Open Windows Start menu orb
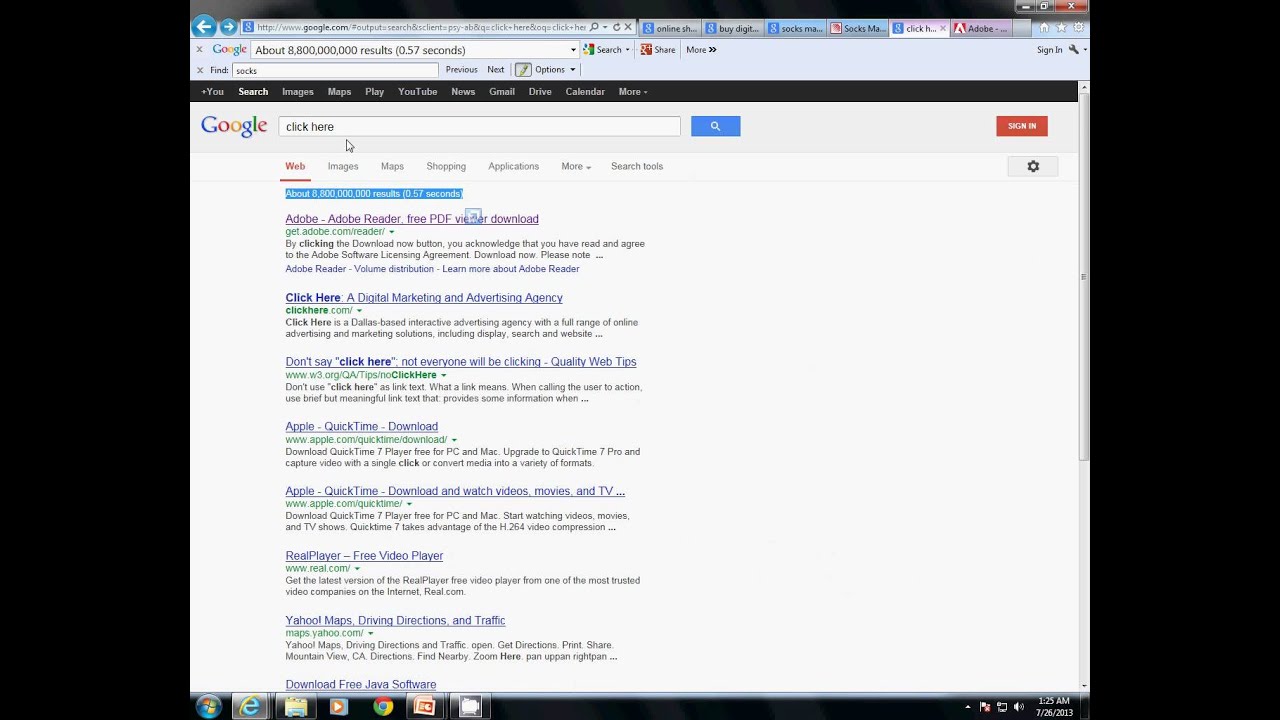Screen dimensions: 1280x720 (x=208, y=706)
